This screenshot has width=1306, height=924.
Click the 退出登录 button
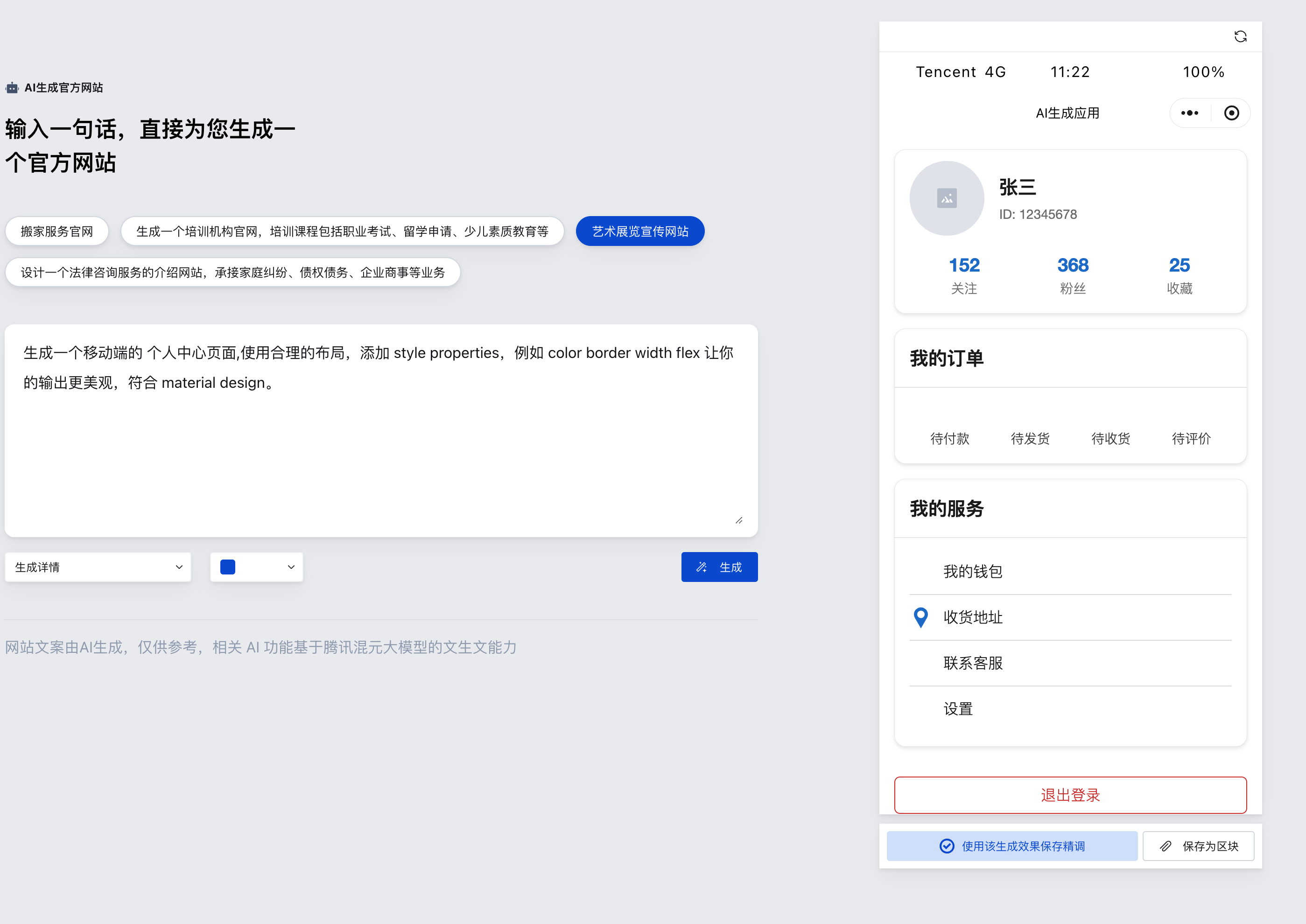pyautogui.click(x=1070, y=795)
